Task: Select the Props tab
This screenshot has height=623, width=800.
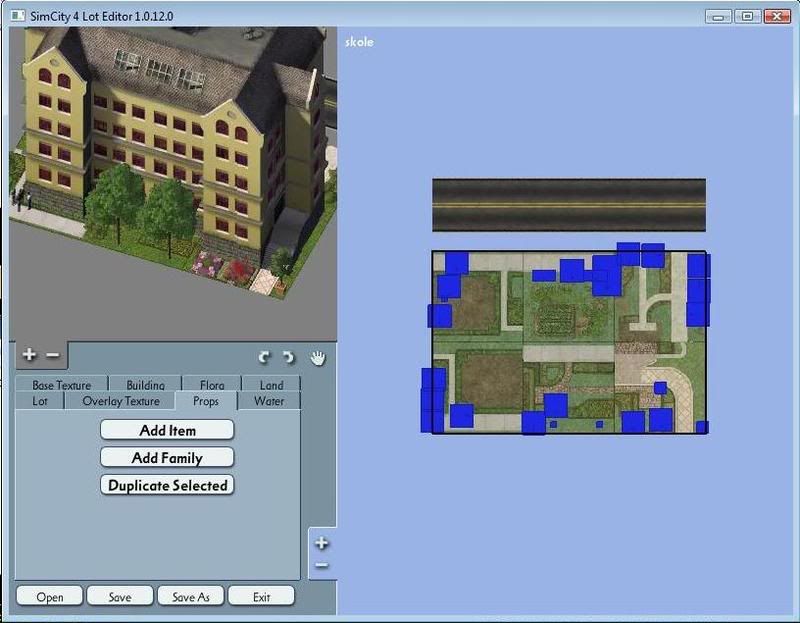Action: coord(206,401)
